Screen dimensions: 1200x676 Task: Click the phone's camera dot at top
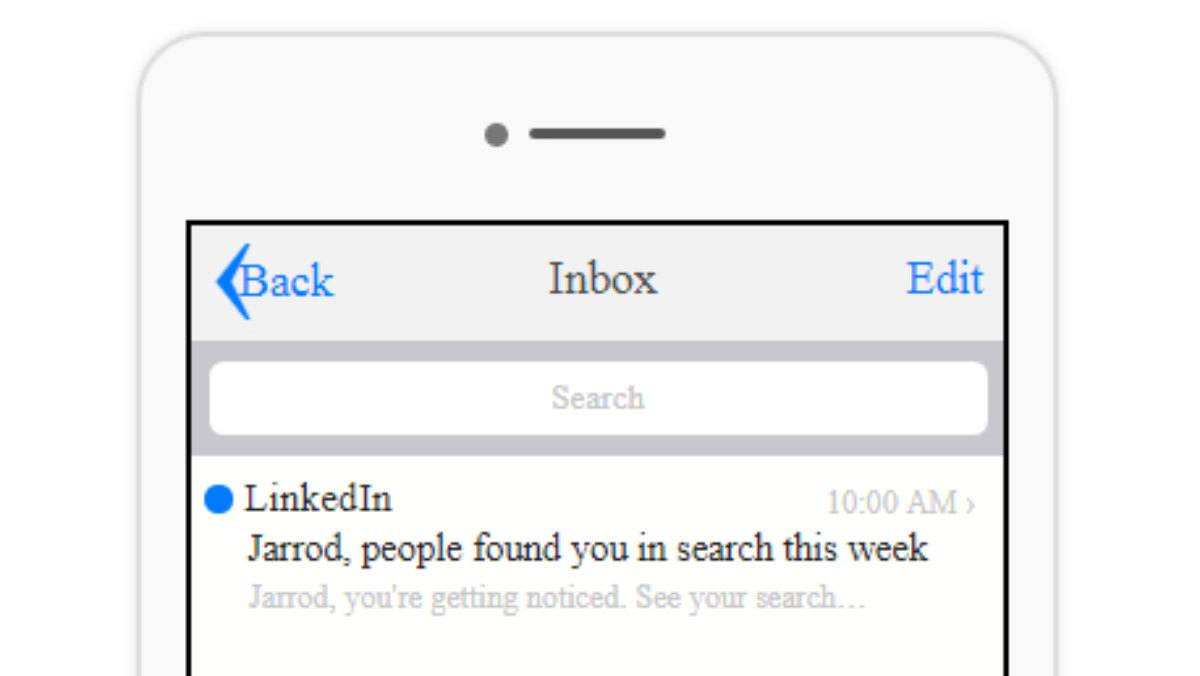[x=495, y=134]
